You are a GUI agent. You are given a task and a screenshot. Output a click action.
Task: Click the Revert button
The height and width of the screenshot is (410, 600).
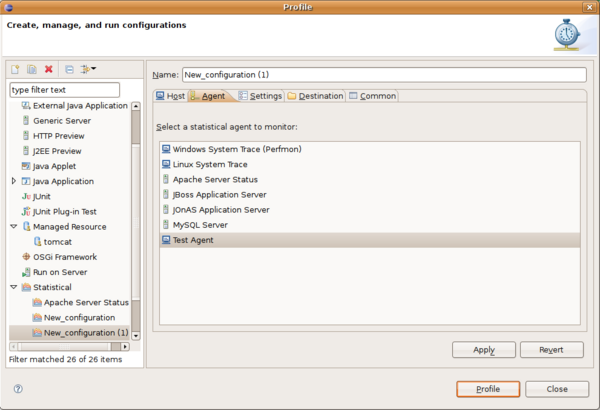[x=551, y=350]
